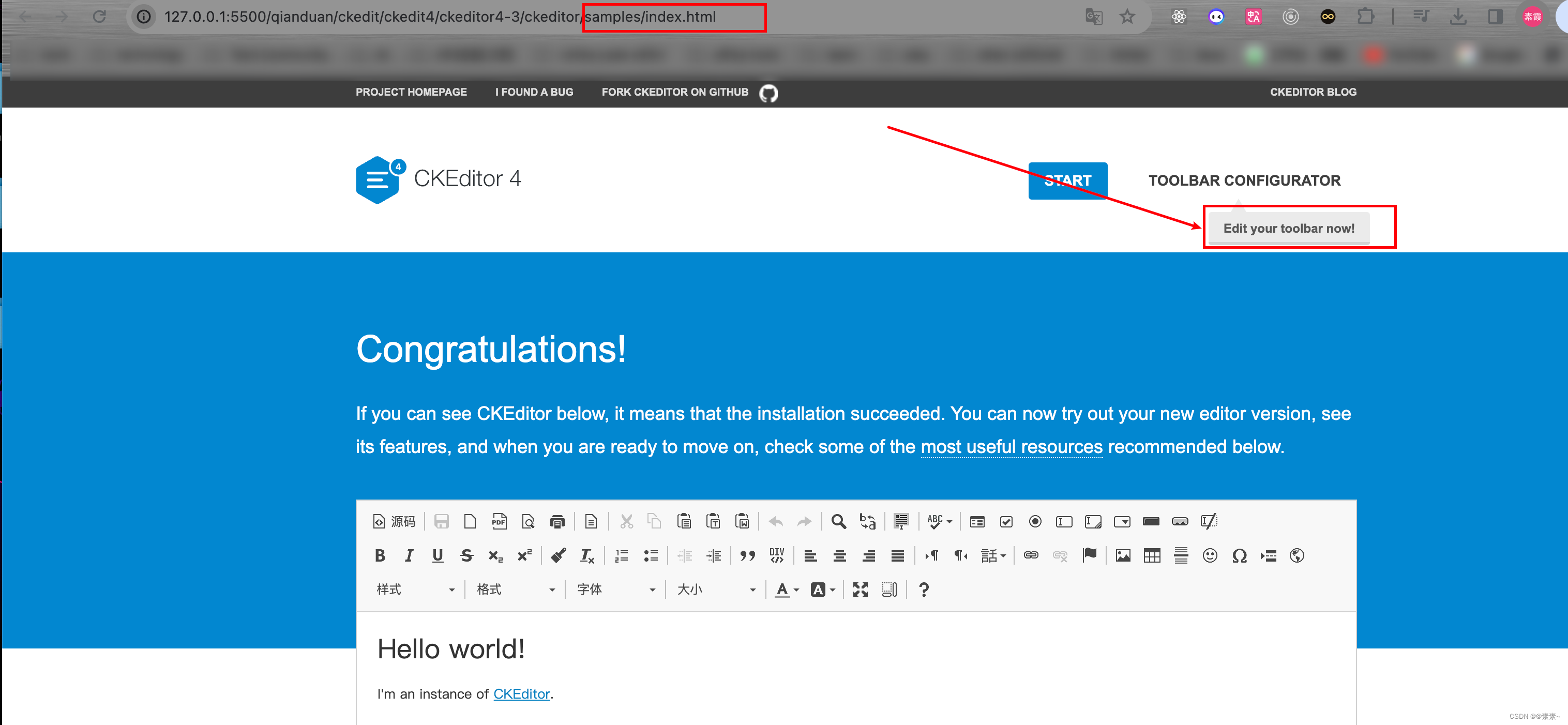The image size is (1568, 725).
Task: Open the 格式 format dropdown
Action: click(516, 590)
